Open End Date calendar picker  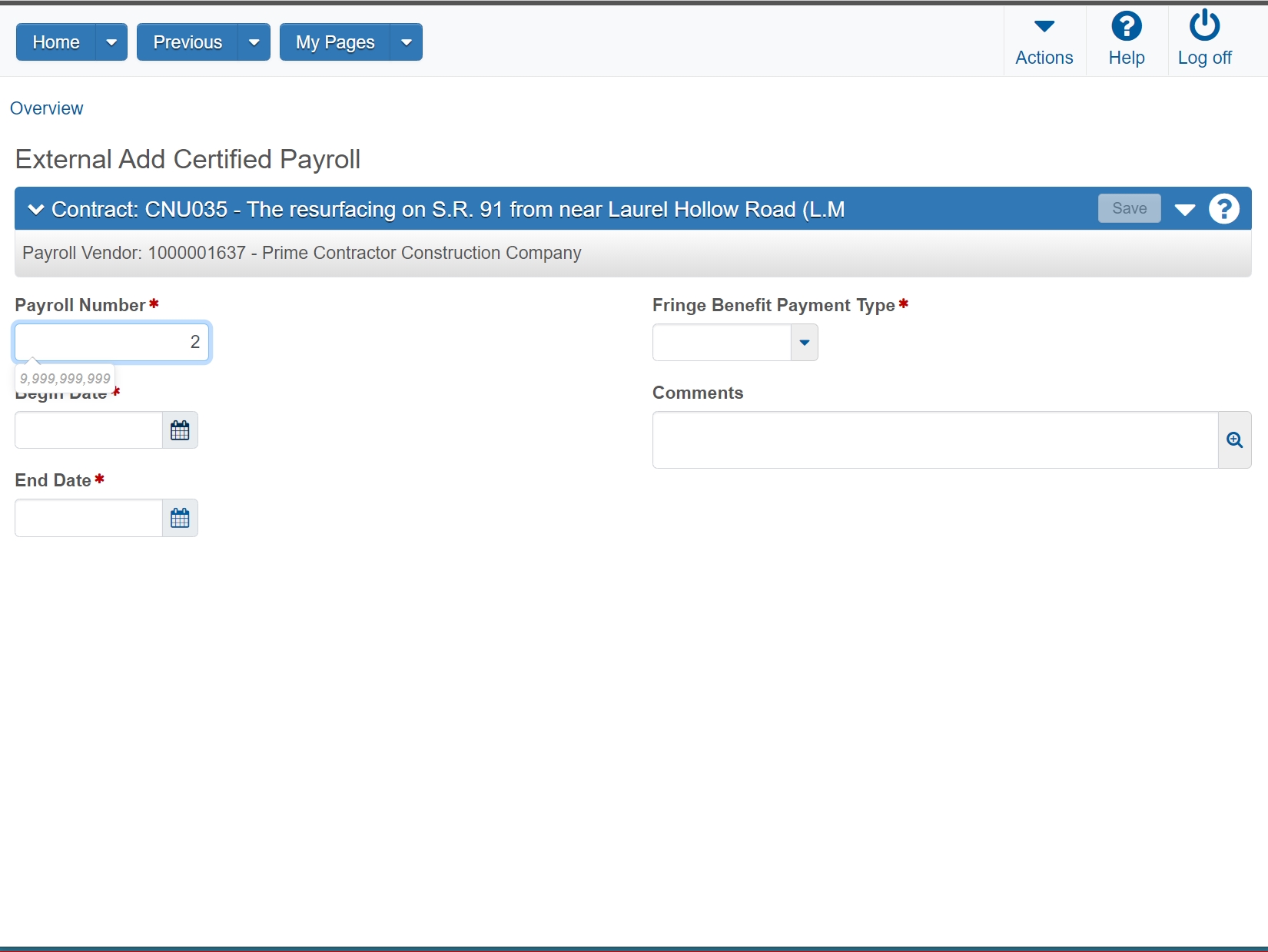(180, 518)
